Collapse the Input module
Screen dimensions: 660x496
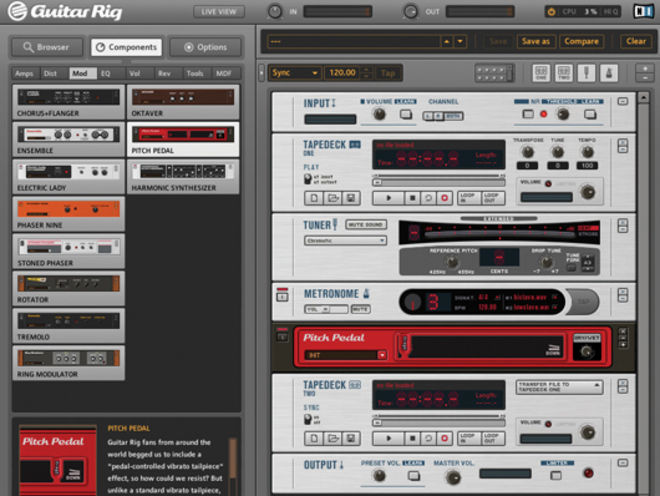(623, 101)
